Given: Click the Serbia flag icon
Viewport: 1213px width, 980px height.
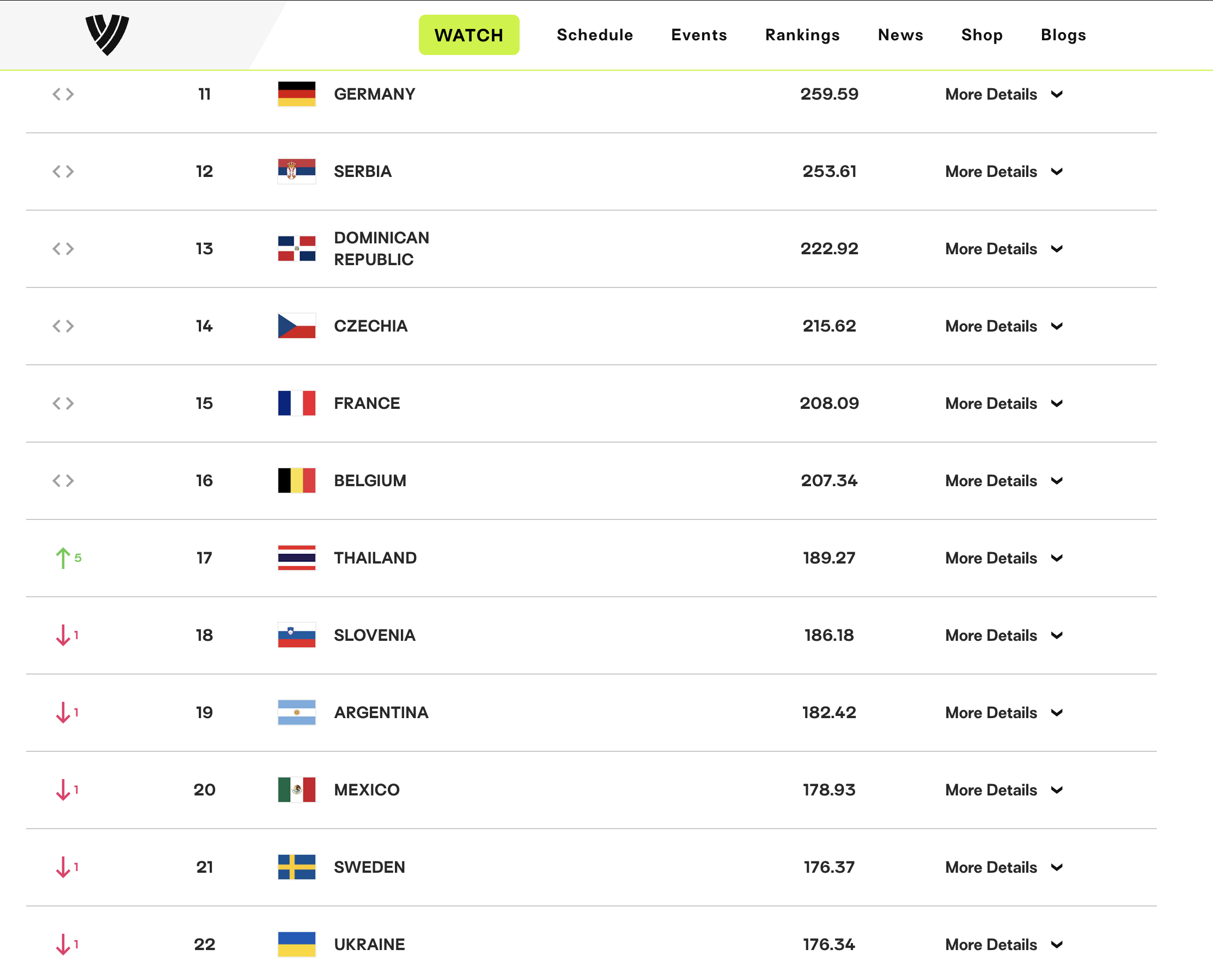Looking at the screenshot, I should point(296,171).
